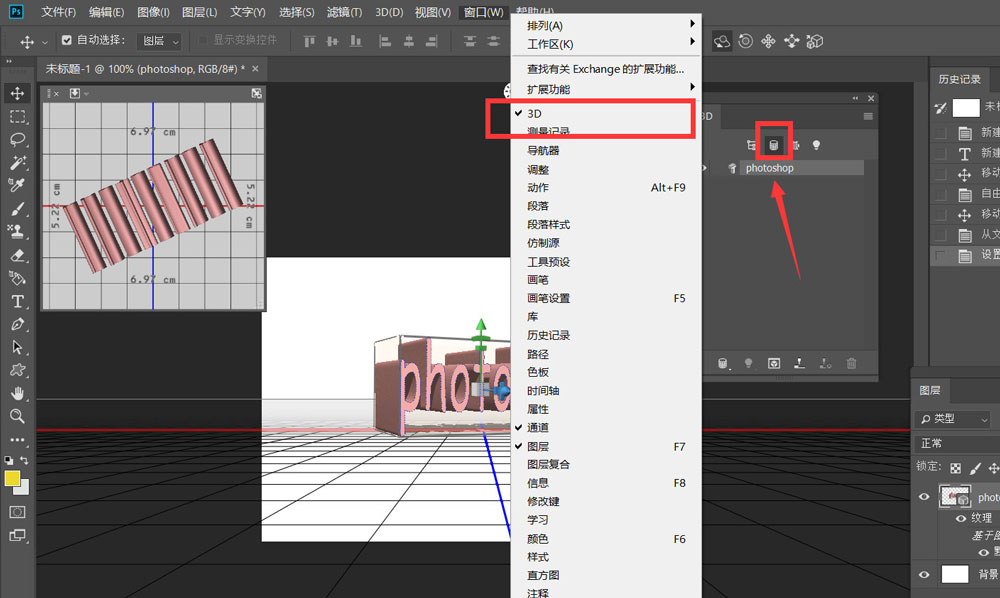Click the 测量记录 item in Window menu
The width and height of the screenshot is (1000, 598).
550,130
